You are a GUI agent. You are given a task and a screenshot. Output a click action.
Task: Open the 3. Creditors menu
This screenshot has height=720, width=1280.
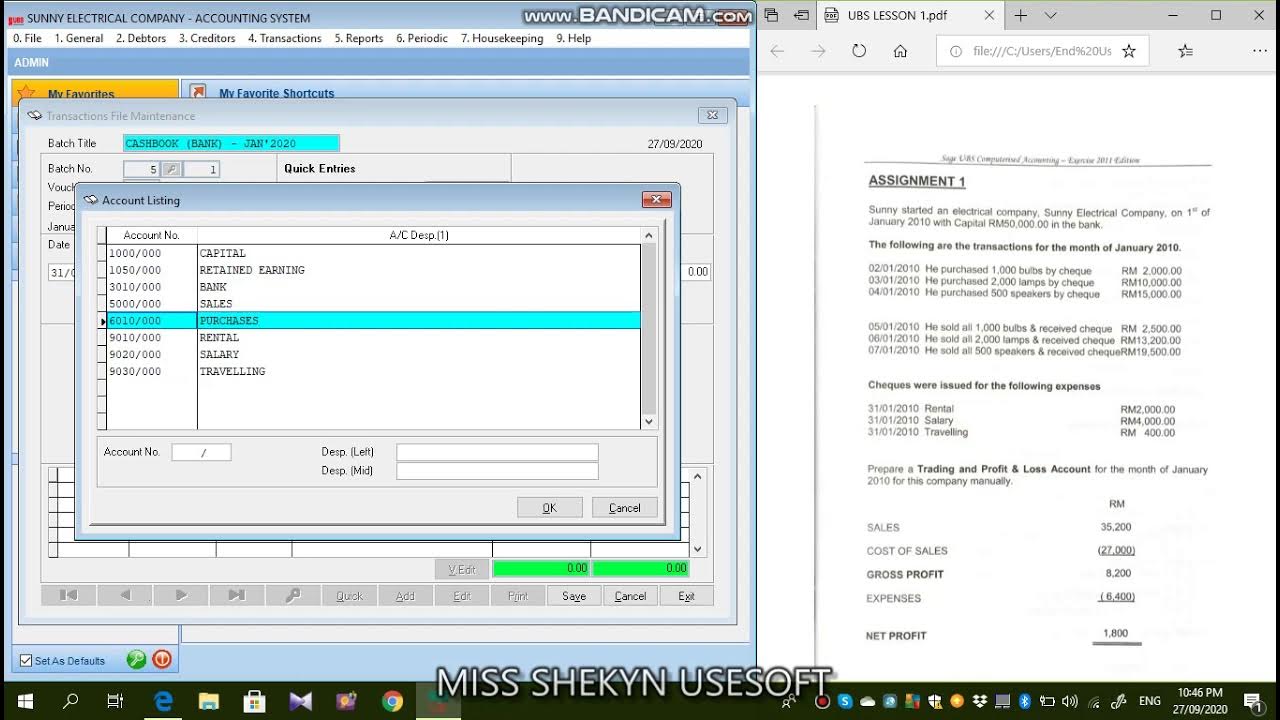point(207,38)
